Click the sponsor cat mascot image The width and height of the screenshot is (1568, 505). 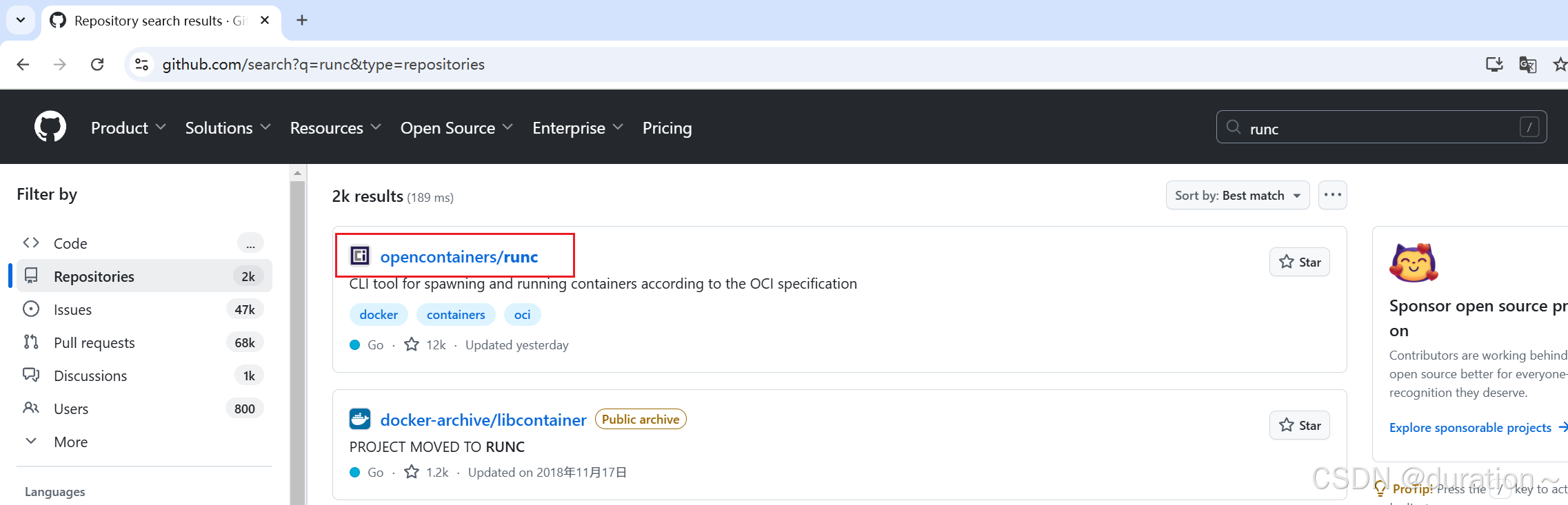tap(1414, 262)
